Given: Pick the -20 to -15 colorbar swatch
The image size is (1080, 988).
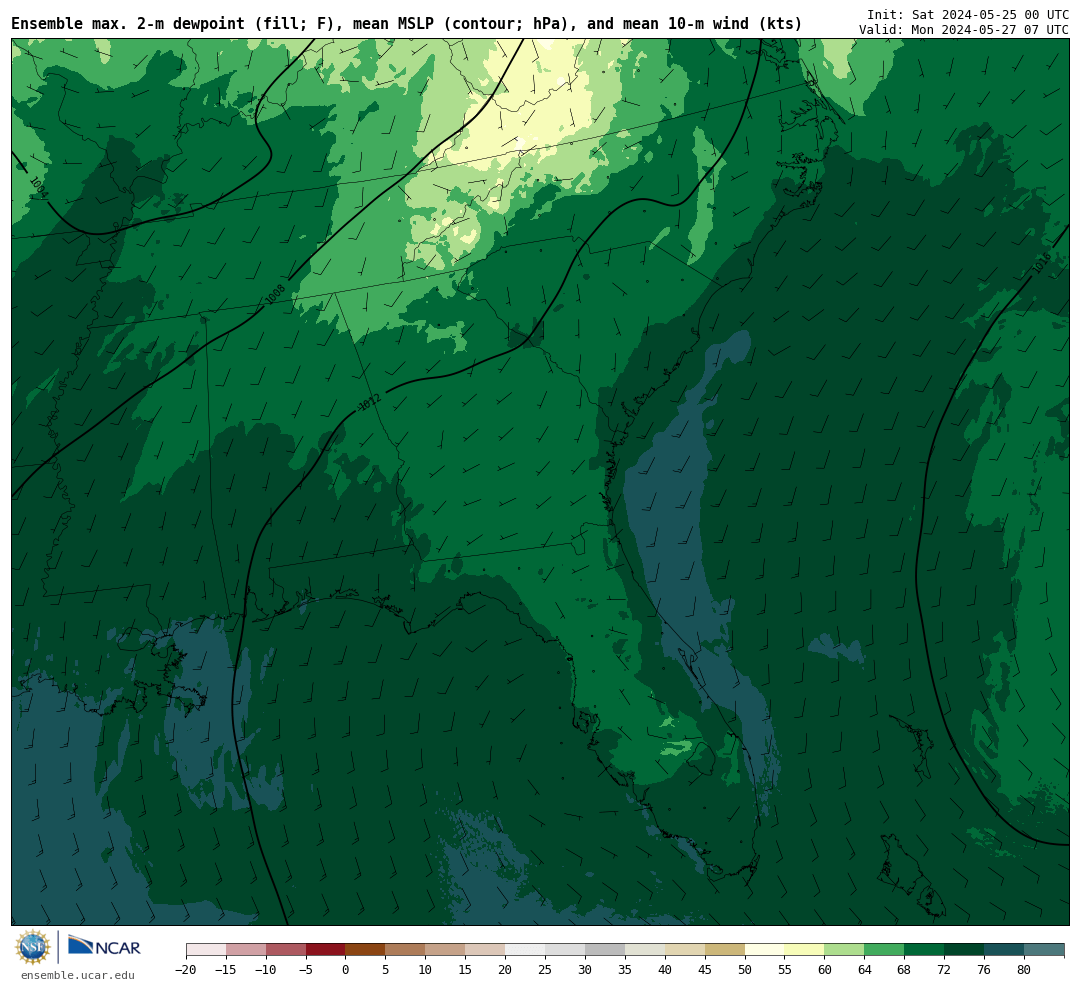Looking at the screenshot, I should [x=206, y=950].
